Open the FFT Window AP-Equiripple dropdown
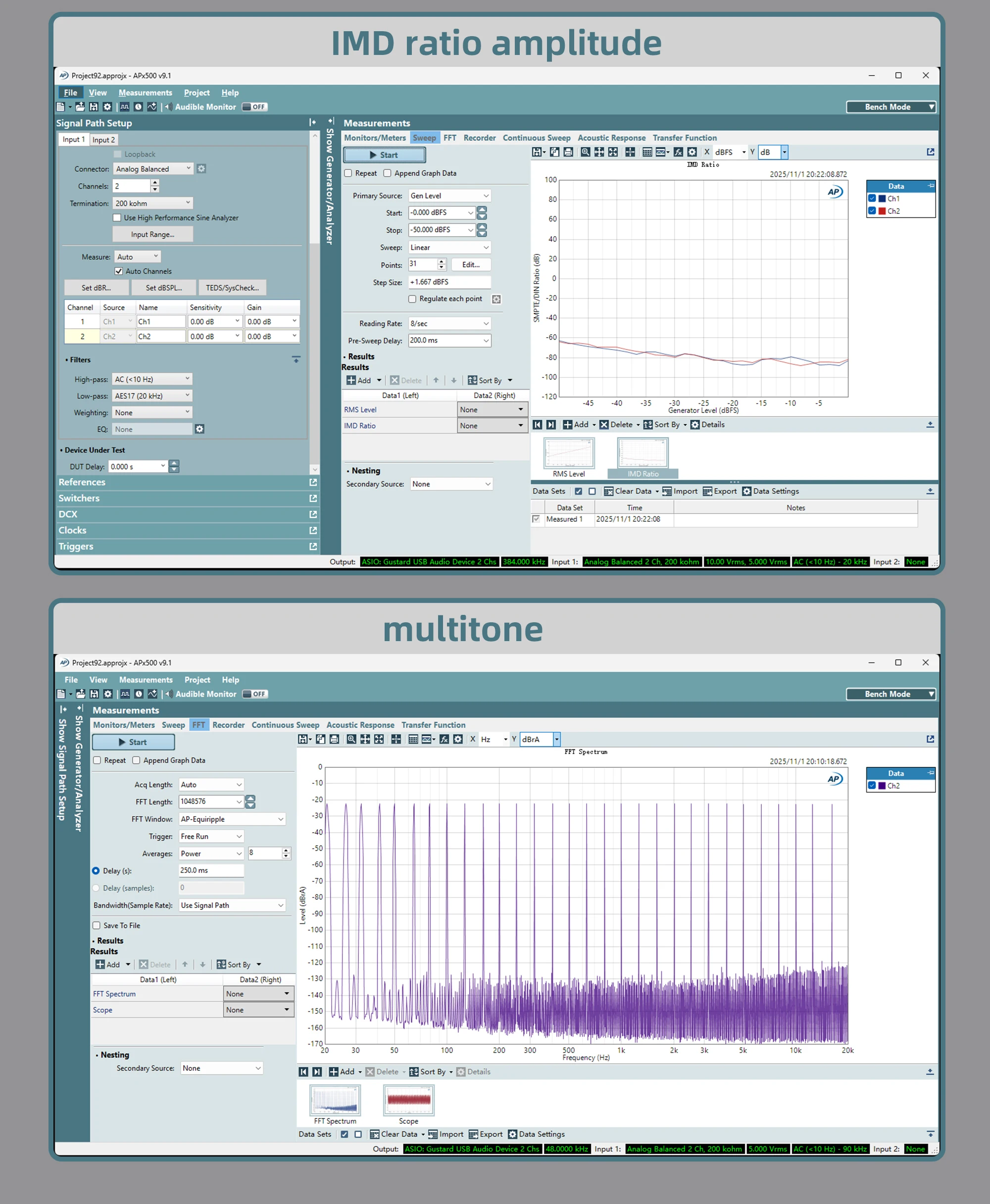 click(x=232, y=819)
